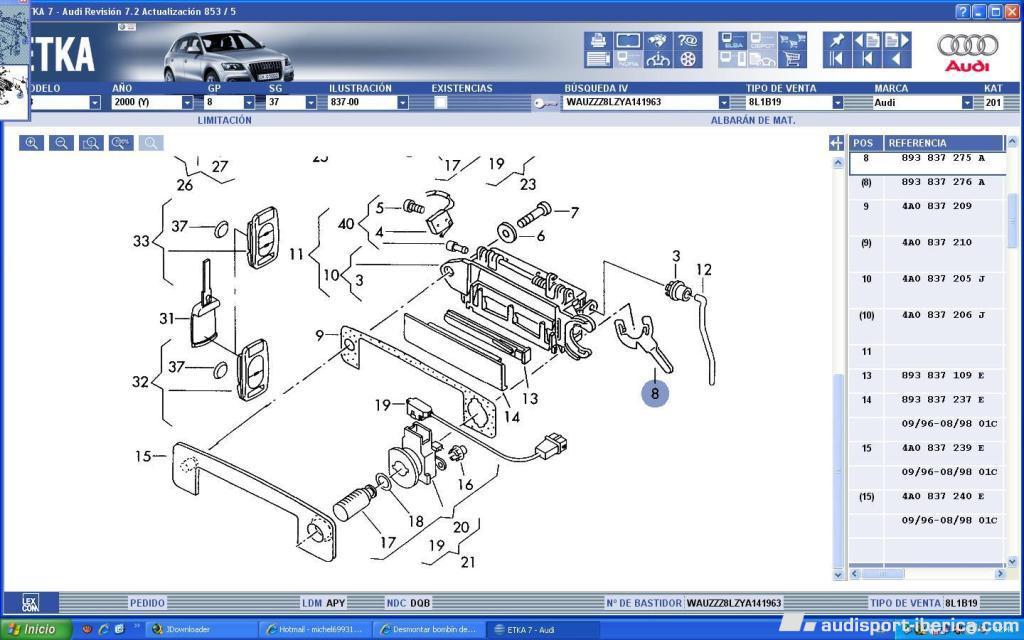
Task: Open the Modelo dropdown arrow
Action: point(95,103)
